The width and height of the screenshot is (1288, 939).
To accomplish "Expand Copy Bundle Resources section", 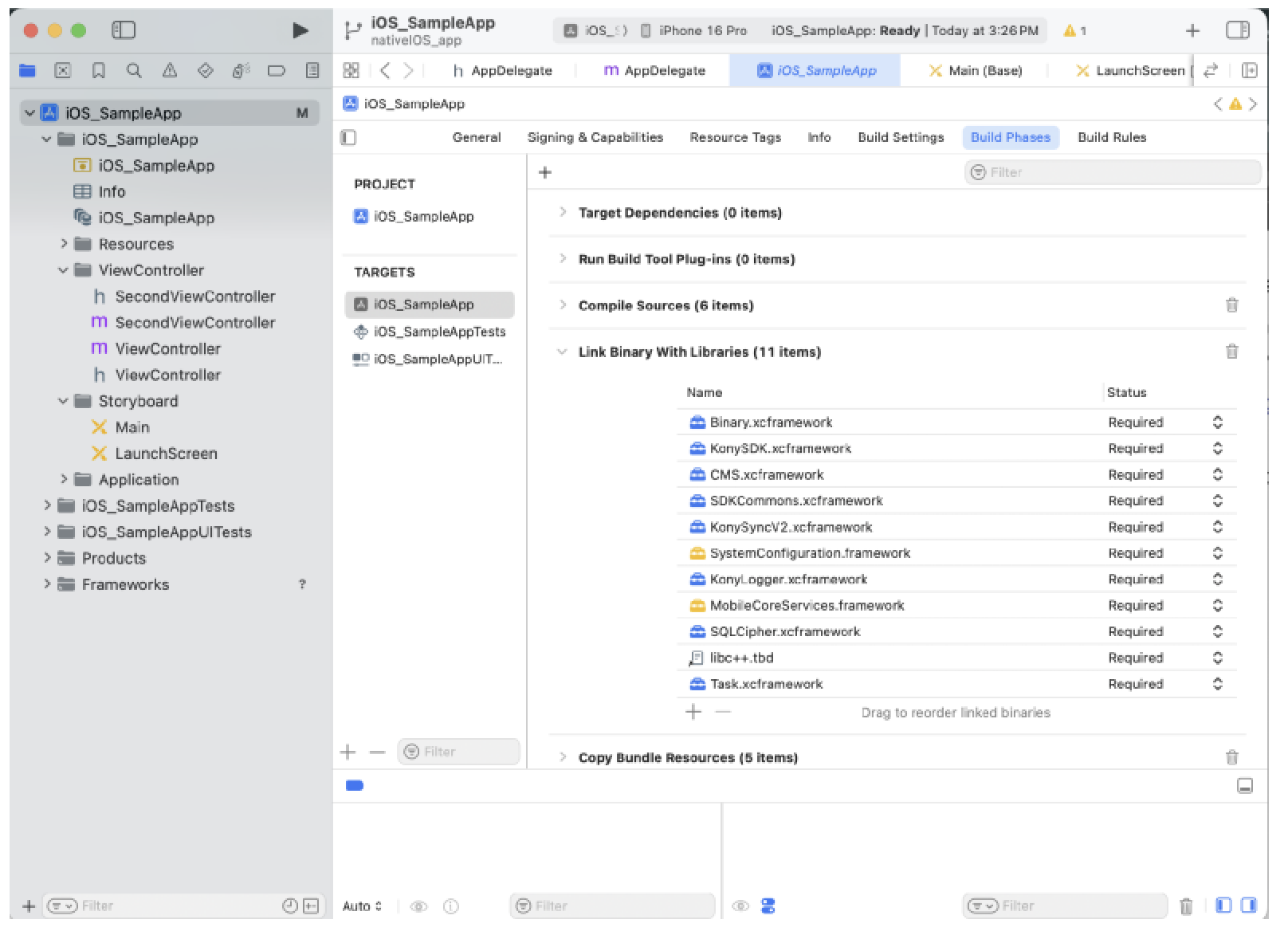I will coord(563,756).
